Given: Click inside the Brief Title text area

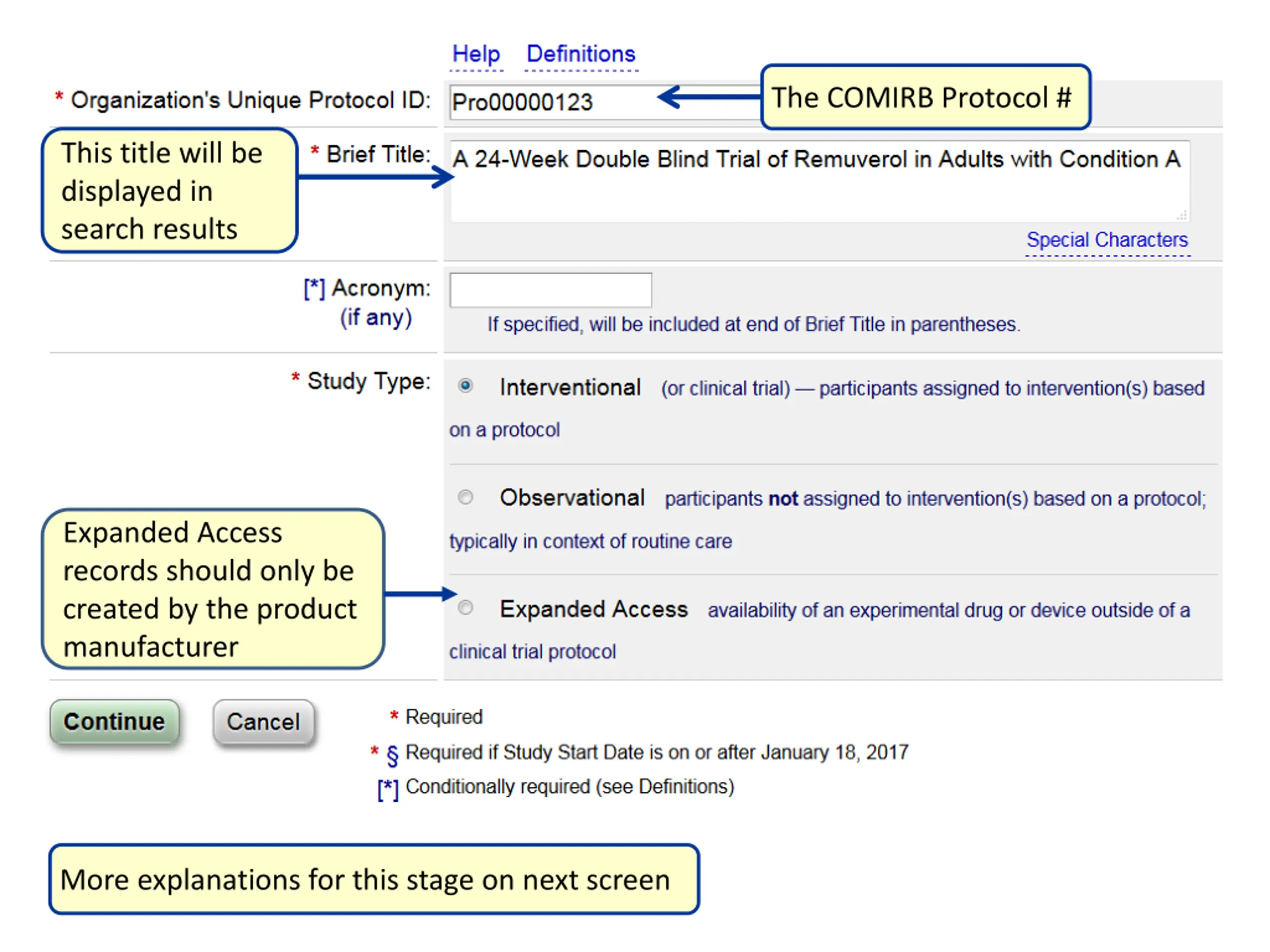Looking at the screenshot, I should (820, 181).
